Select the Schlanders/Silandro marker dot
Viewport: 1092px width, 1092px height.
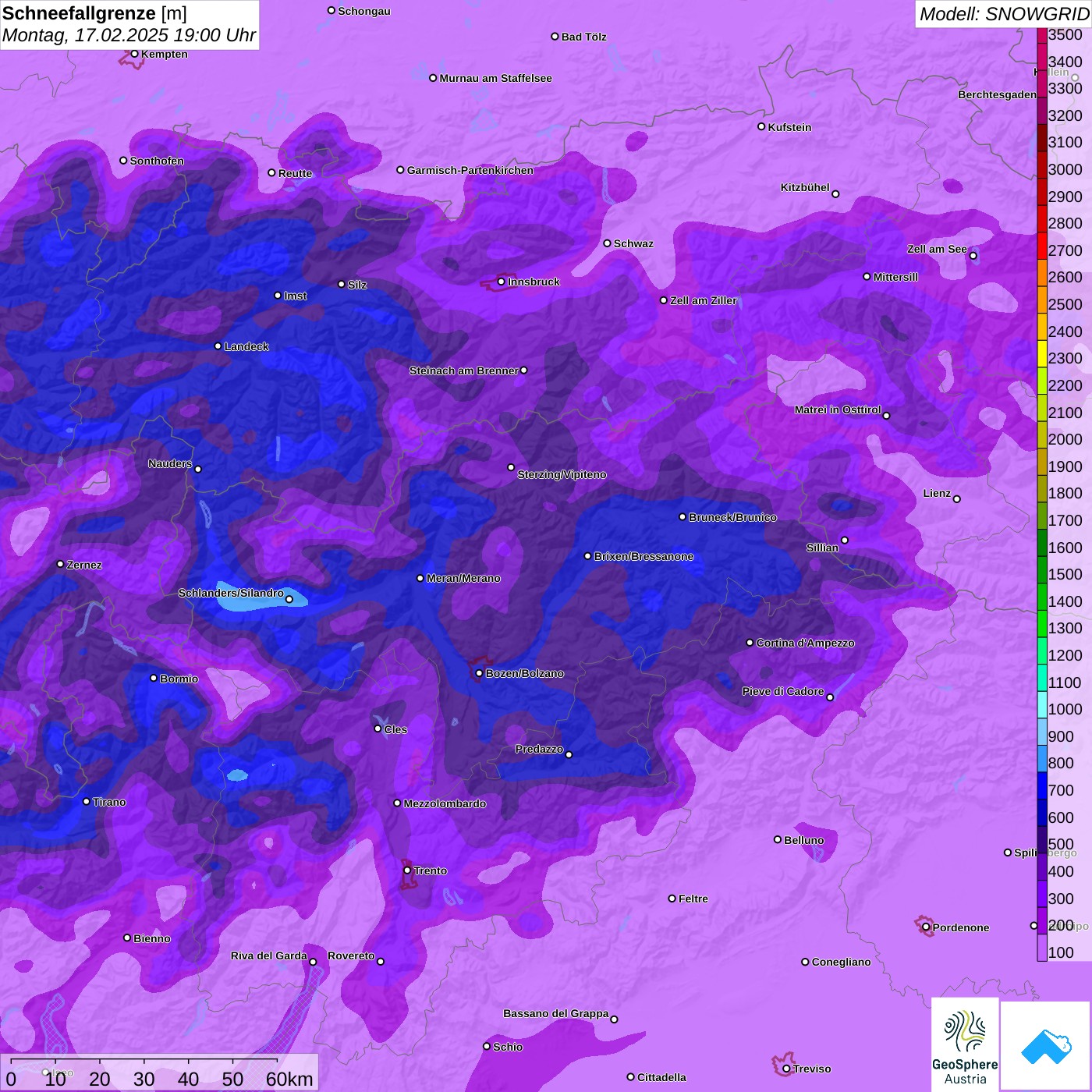pos(289,600)
